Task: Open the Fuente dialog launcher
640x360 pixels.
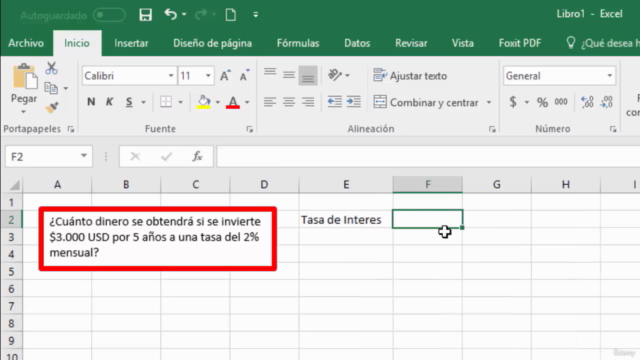Action: coord(249,129)
